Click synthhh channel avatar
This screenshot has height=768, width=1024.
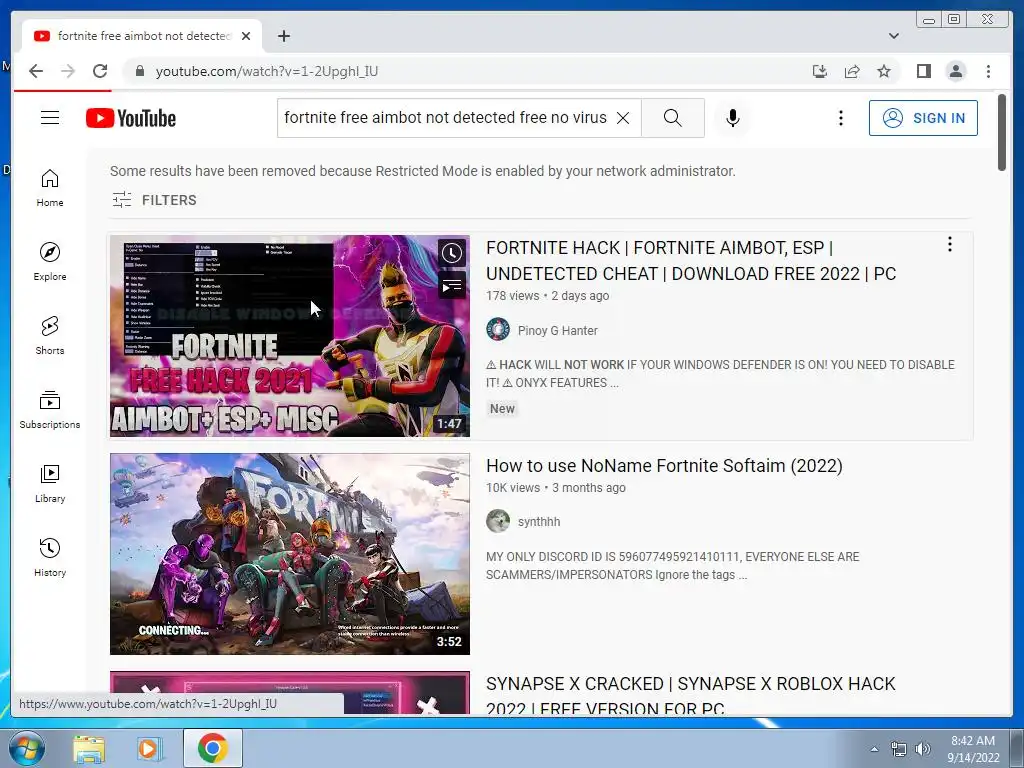point(498,521)
